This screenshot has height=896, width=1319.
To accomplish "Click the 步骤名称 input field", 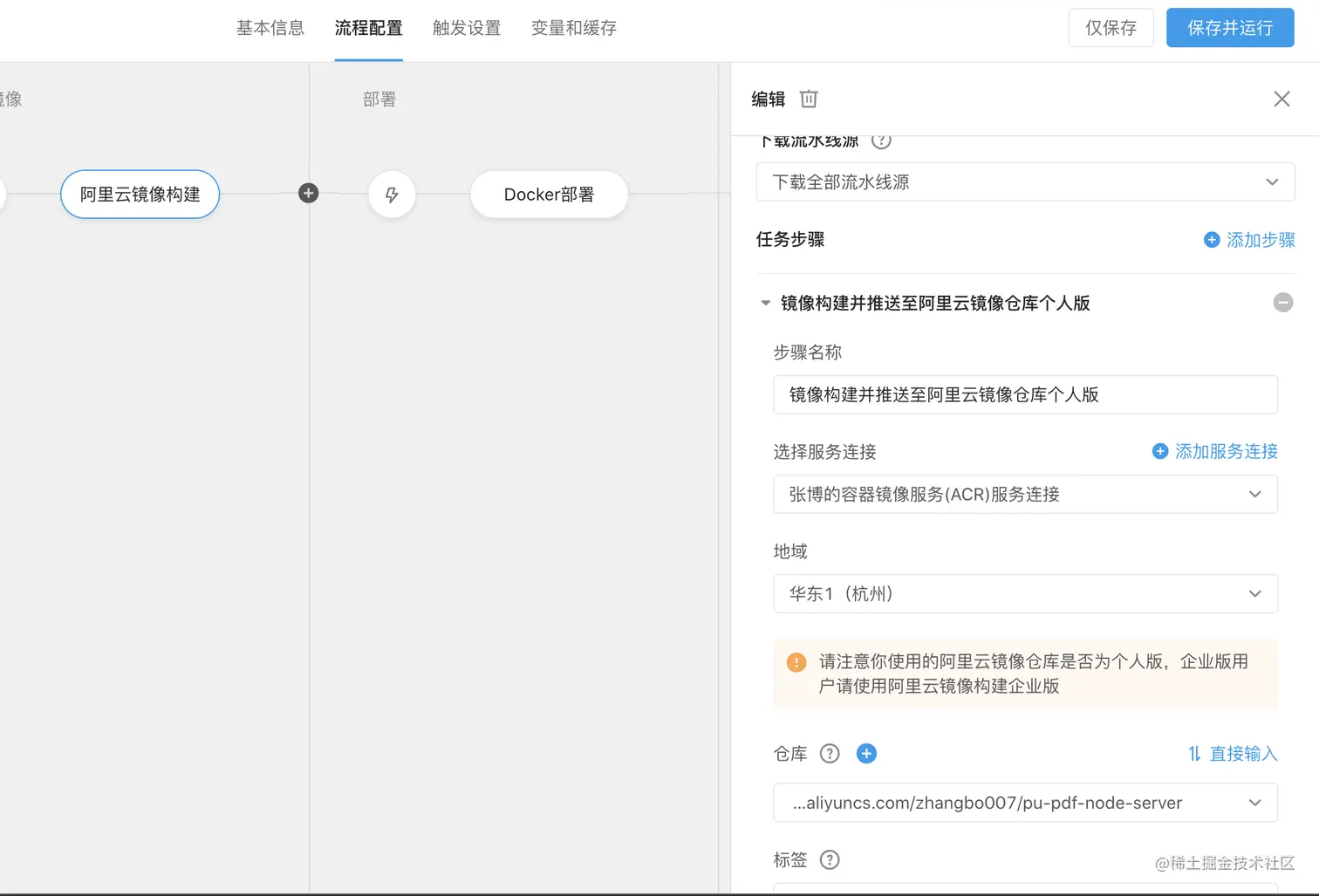I will click(1025, 395).
